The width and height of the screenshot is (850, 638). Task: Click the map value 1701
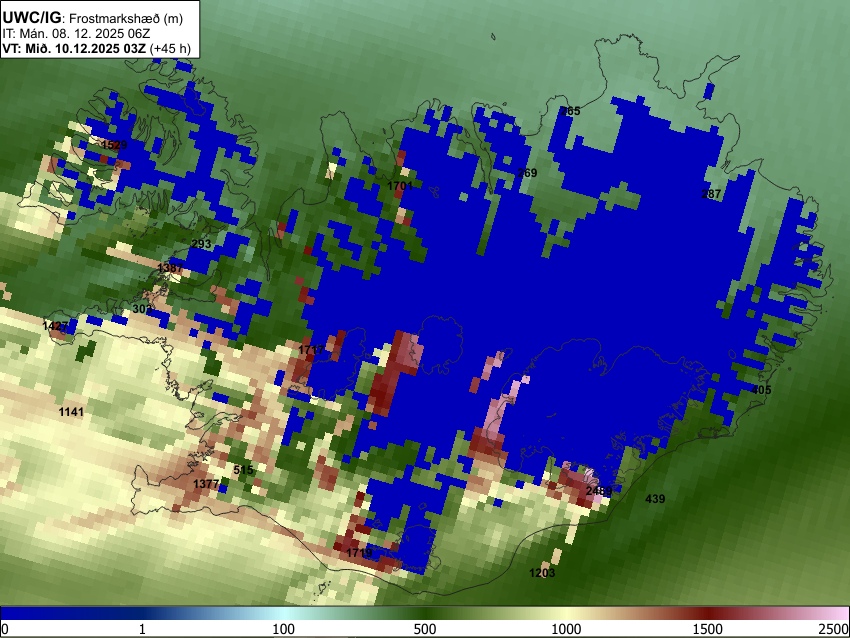(400, 186)
